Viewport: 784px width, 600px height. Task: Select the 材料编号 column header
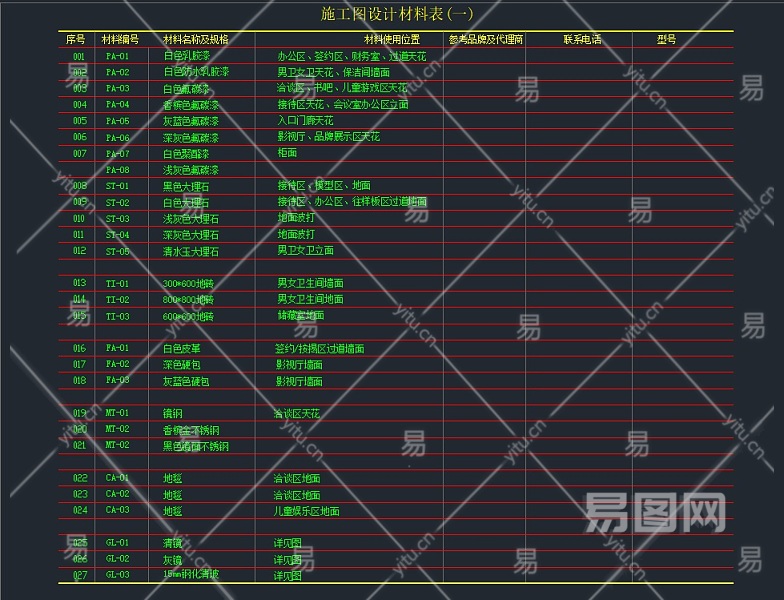pyautogui.click(x=120, y=40)
